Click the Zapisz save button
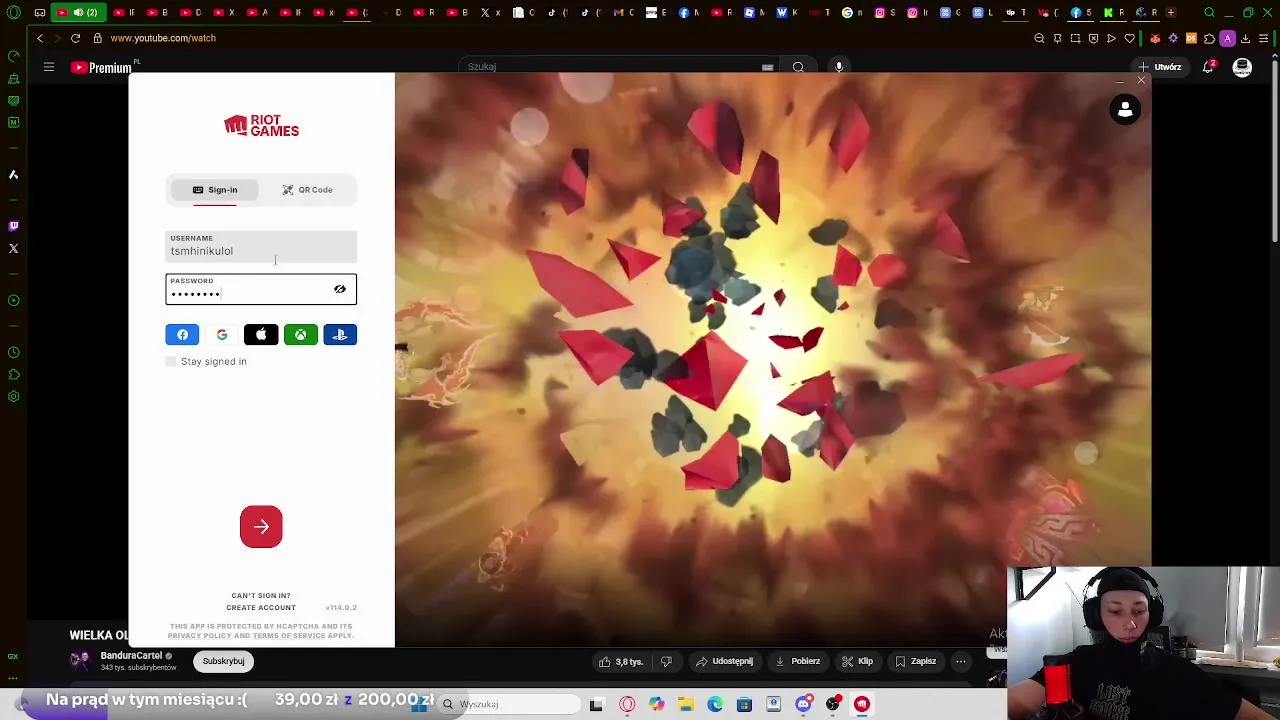The image size is (1280, 720). [x=915, y=661]
